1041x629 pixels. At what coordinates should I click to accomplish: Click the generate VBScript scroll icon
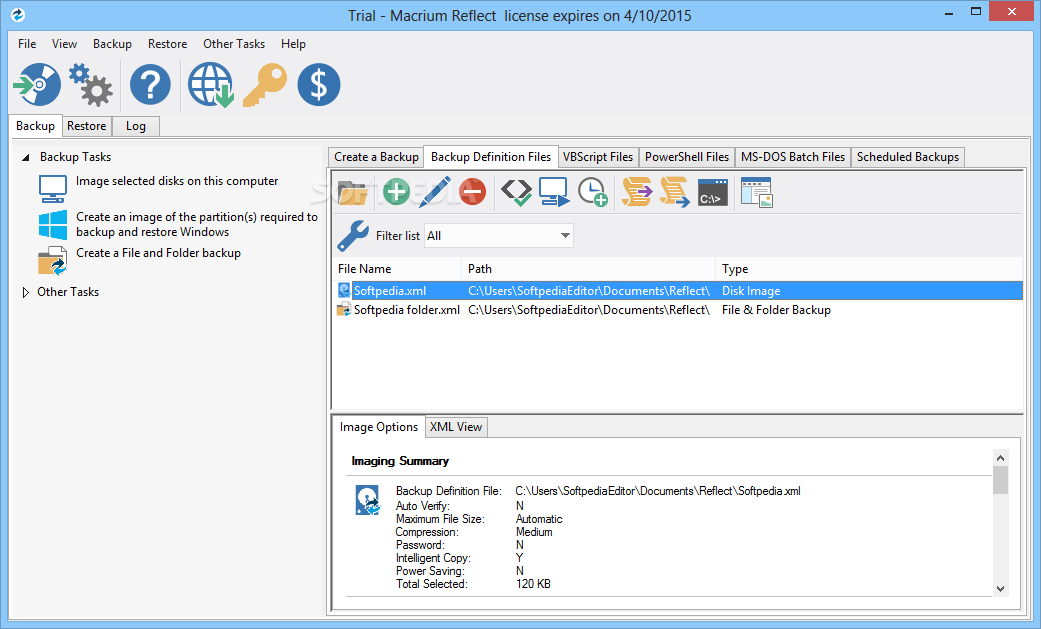(637, 192)
